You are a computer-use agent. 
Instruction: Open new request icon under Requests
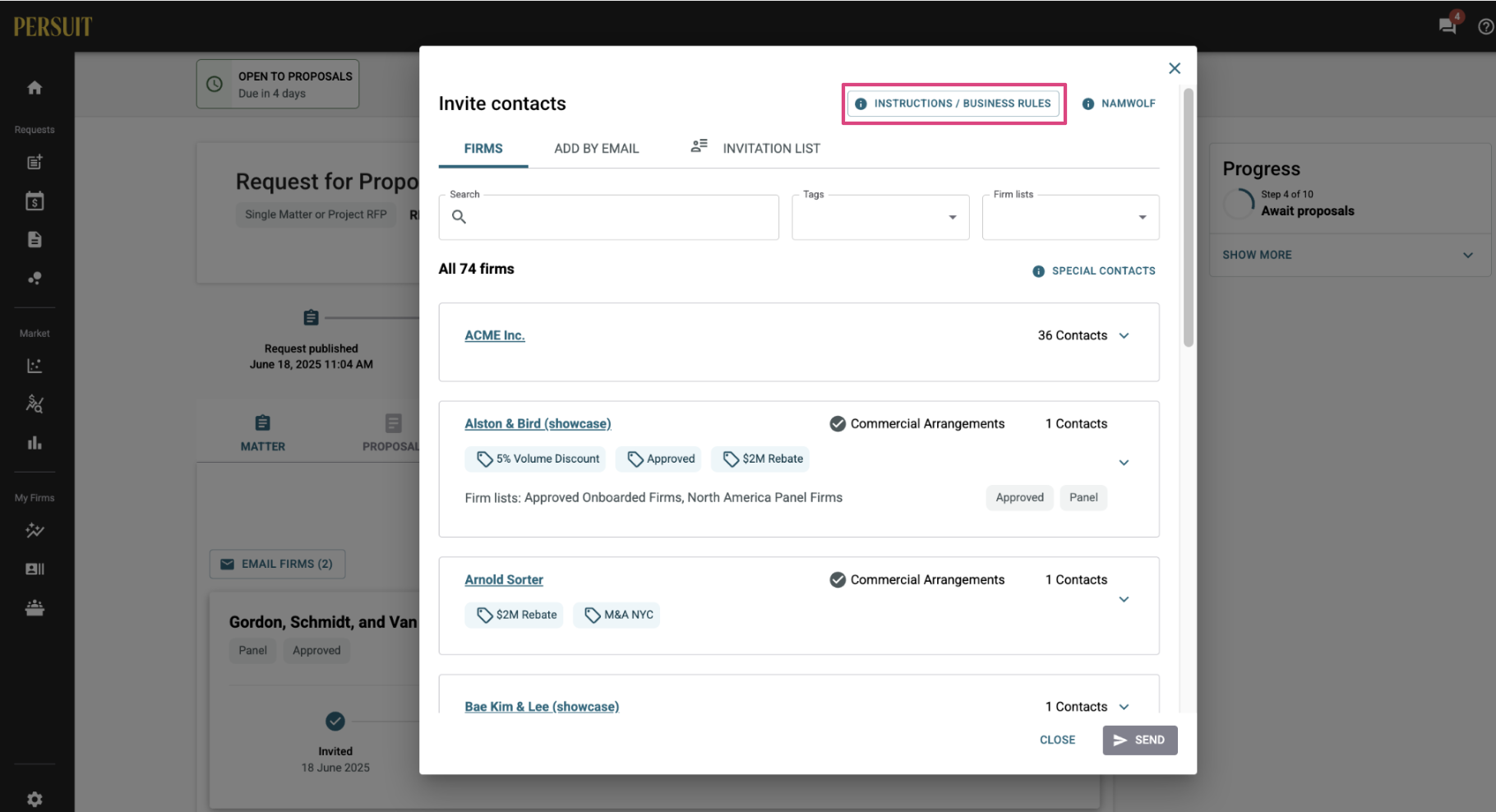coord(35,163)
